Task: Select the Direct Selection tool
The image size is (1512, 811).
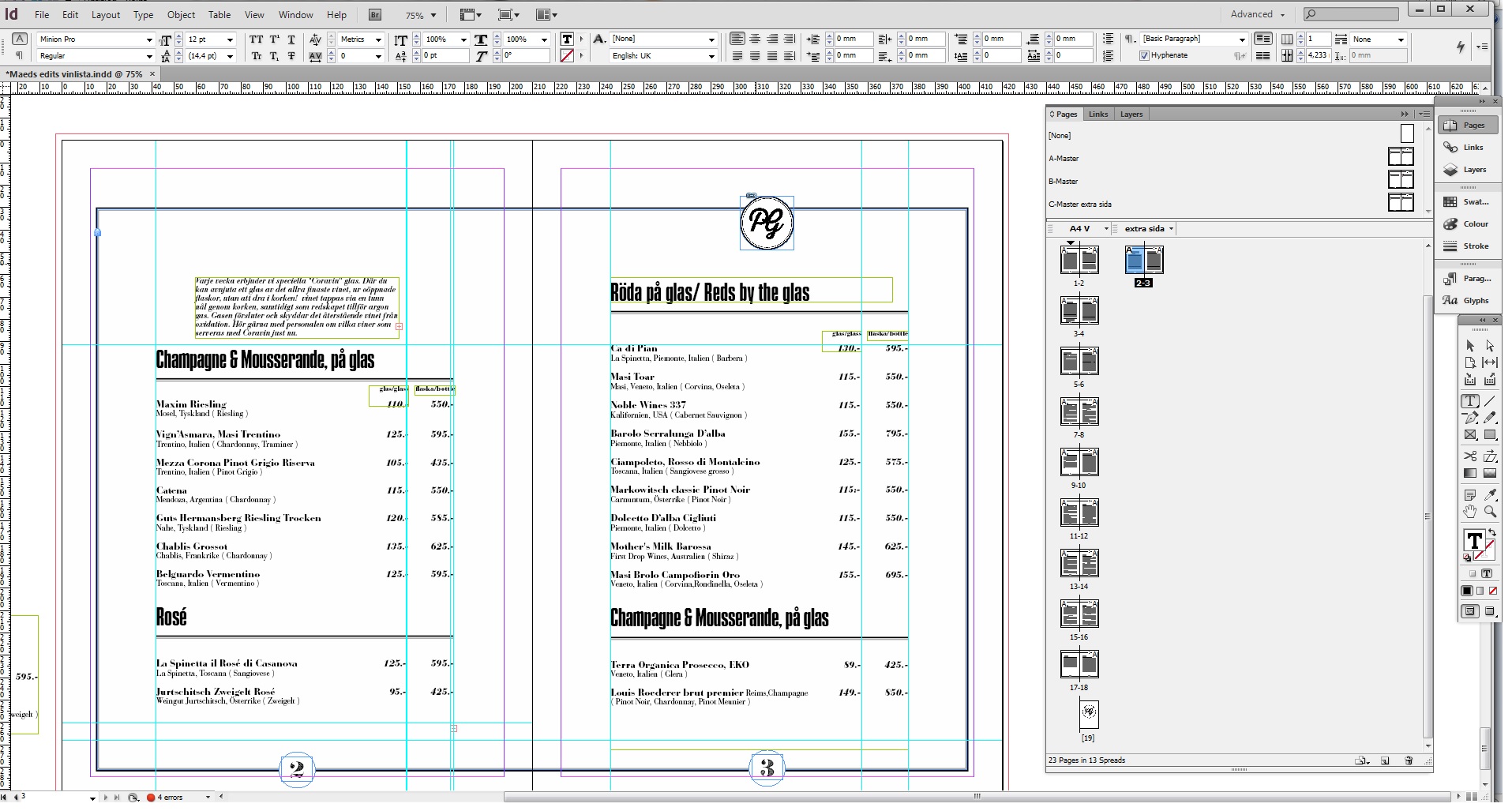Action: coord(1490,346)
